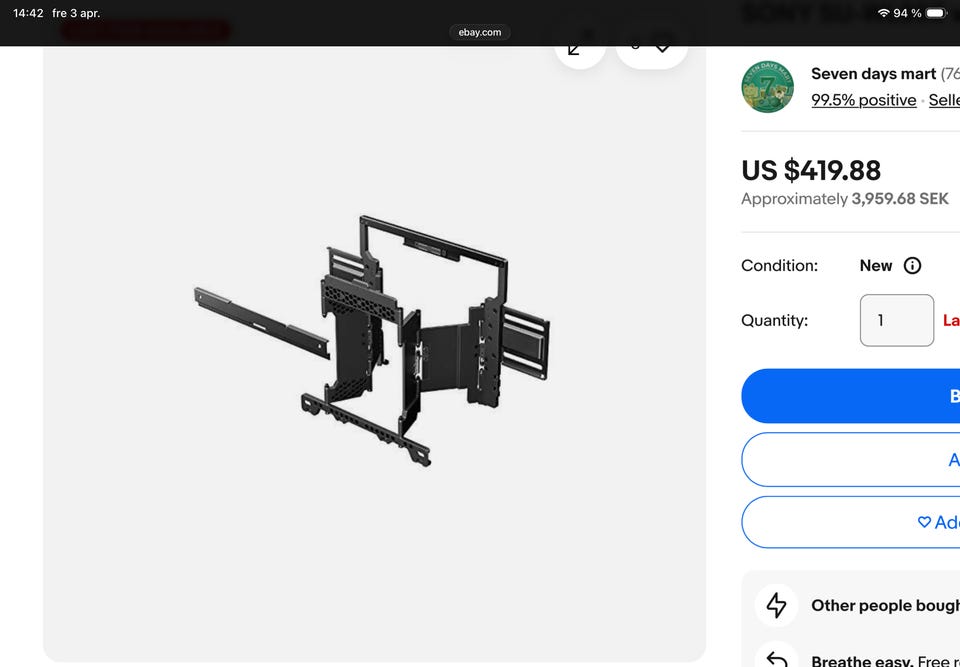The width and height of the screenshot is (960, 667).
Task: Tap the 14:42 clock in the status bar
Action: click(28, 13)
